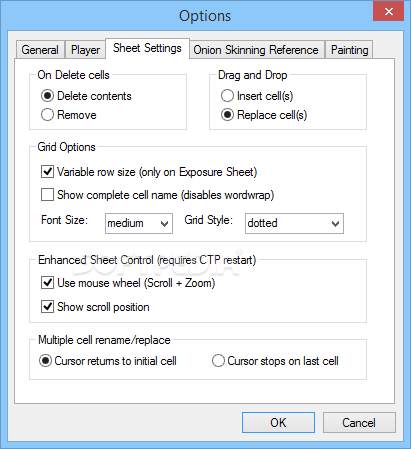
Task: Toggle Variable row size checkbox
Action: coord(149,172)
